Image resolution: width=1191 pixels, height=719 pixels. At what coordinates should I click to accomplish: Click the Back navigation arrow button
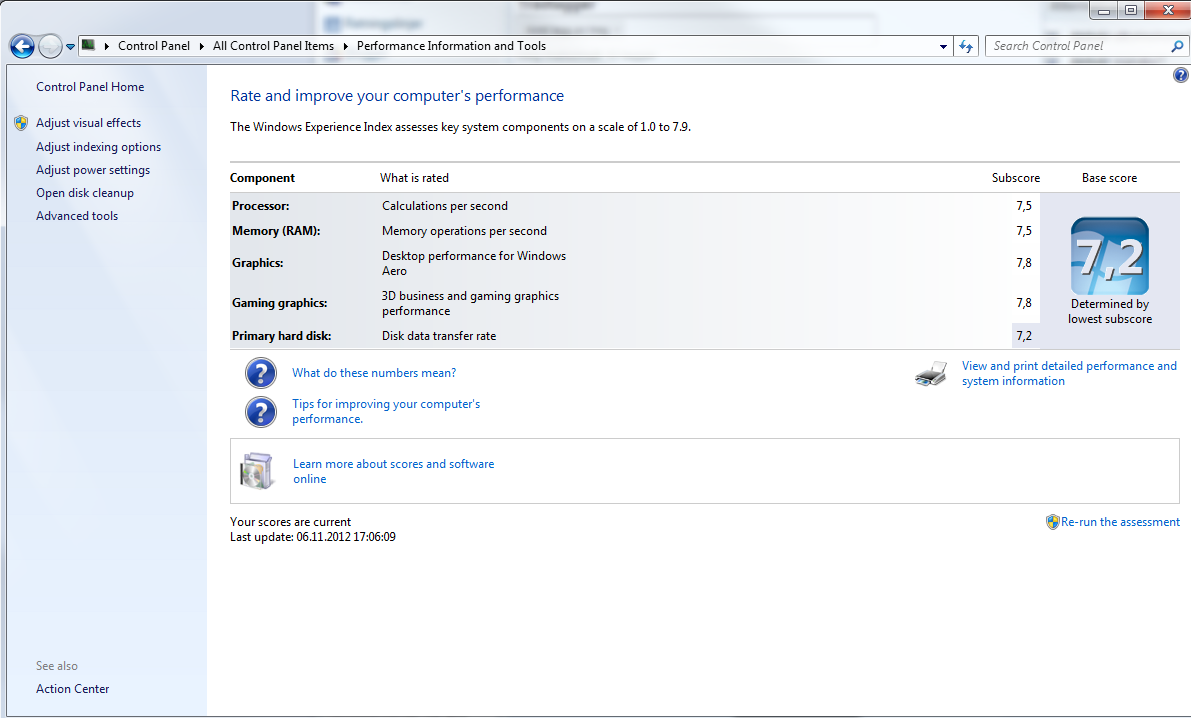[x=22, y=46]
